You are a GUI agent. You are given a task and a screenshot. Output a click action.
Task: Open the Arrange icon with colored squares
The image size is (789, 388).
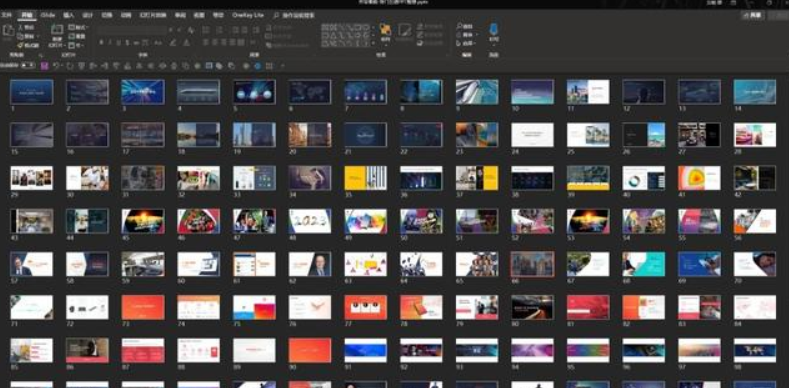coord(385,30)
